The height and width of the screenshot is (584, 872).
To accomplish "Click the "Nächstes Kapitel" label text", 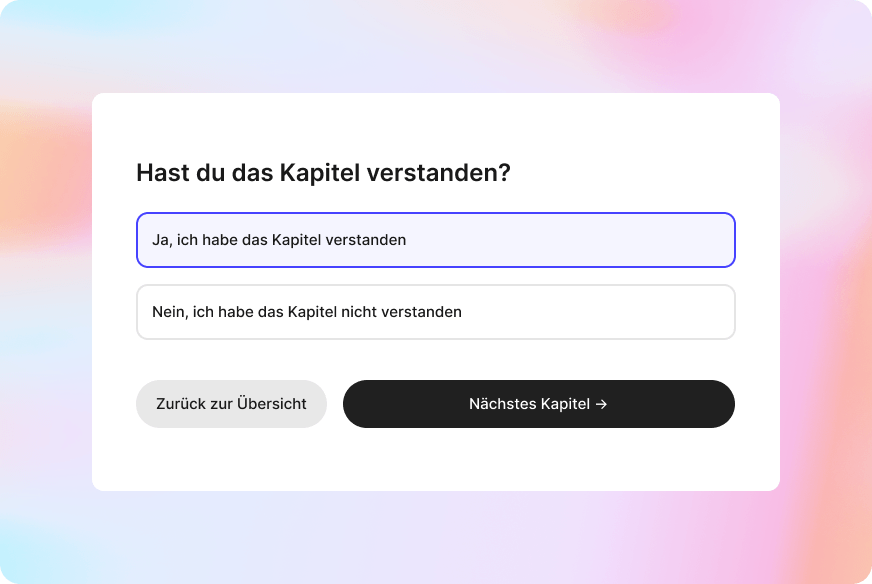I will click(x=529, y=404).
